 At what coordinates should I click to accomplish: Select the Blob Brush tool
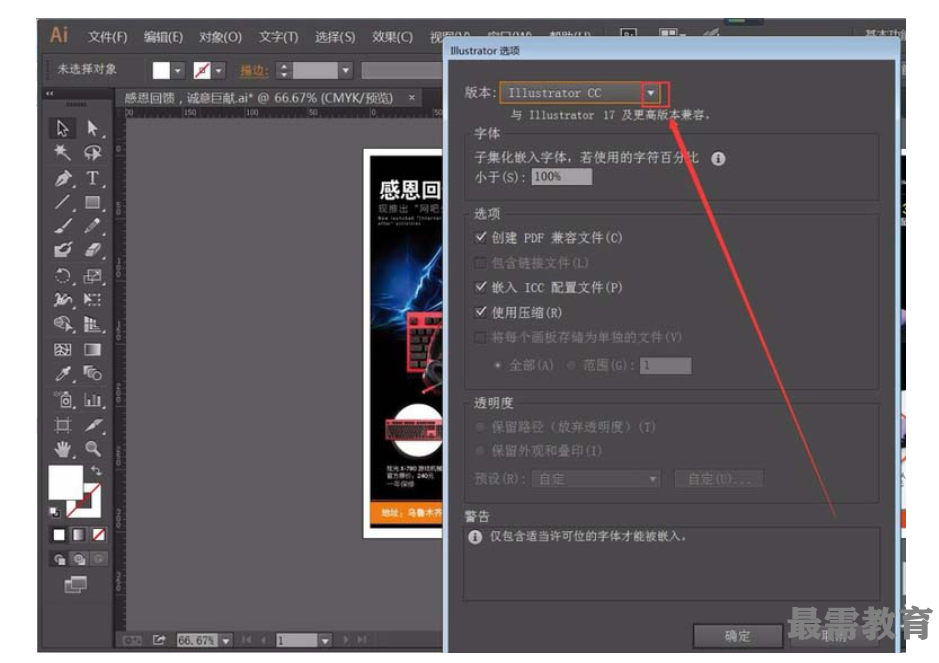62,250
